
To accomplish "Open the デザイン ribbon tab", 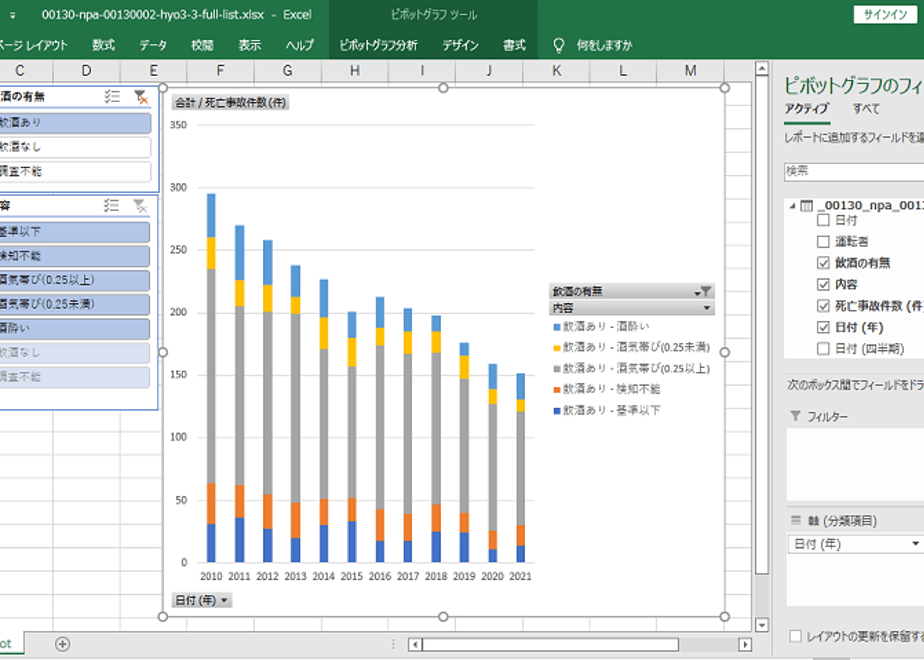I will tap(461, 45).
